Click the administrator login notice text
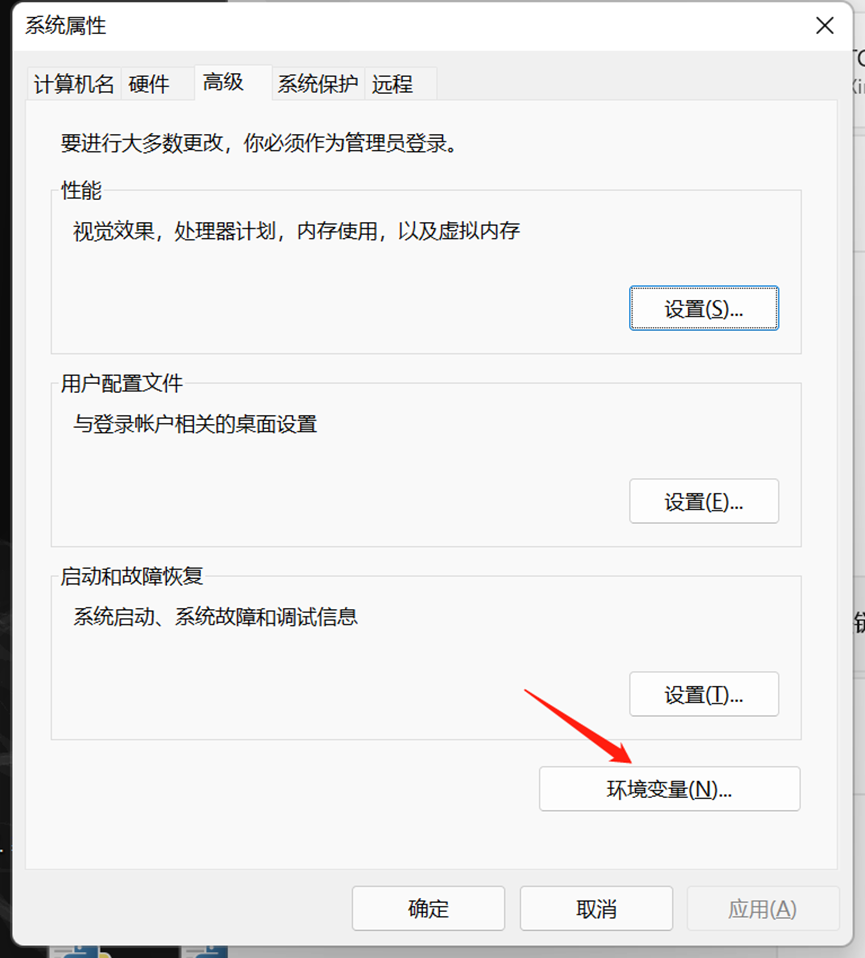Screen dimensions: 865x958 click(259, 144)
